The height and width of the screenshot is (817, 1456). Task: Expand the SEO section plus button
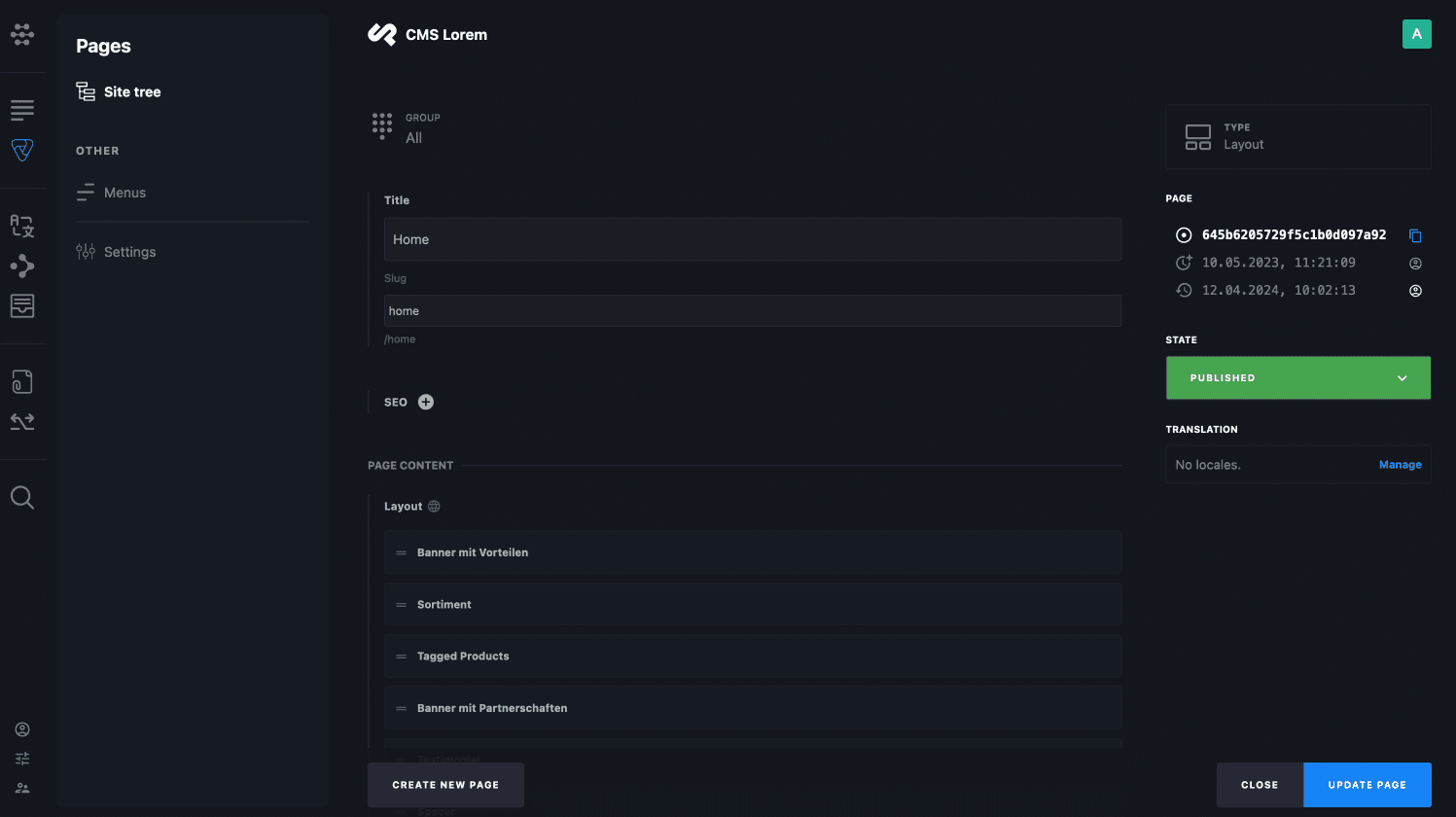point(426,402)
